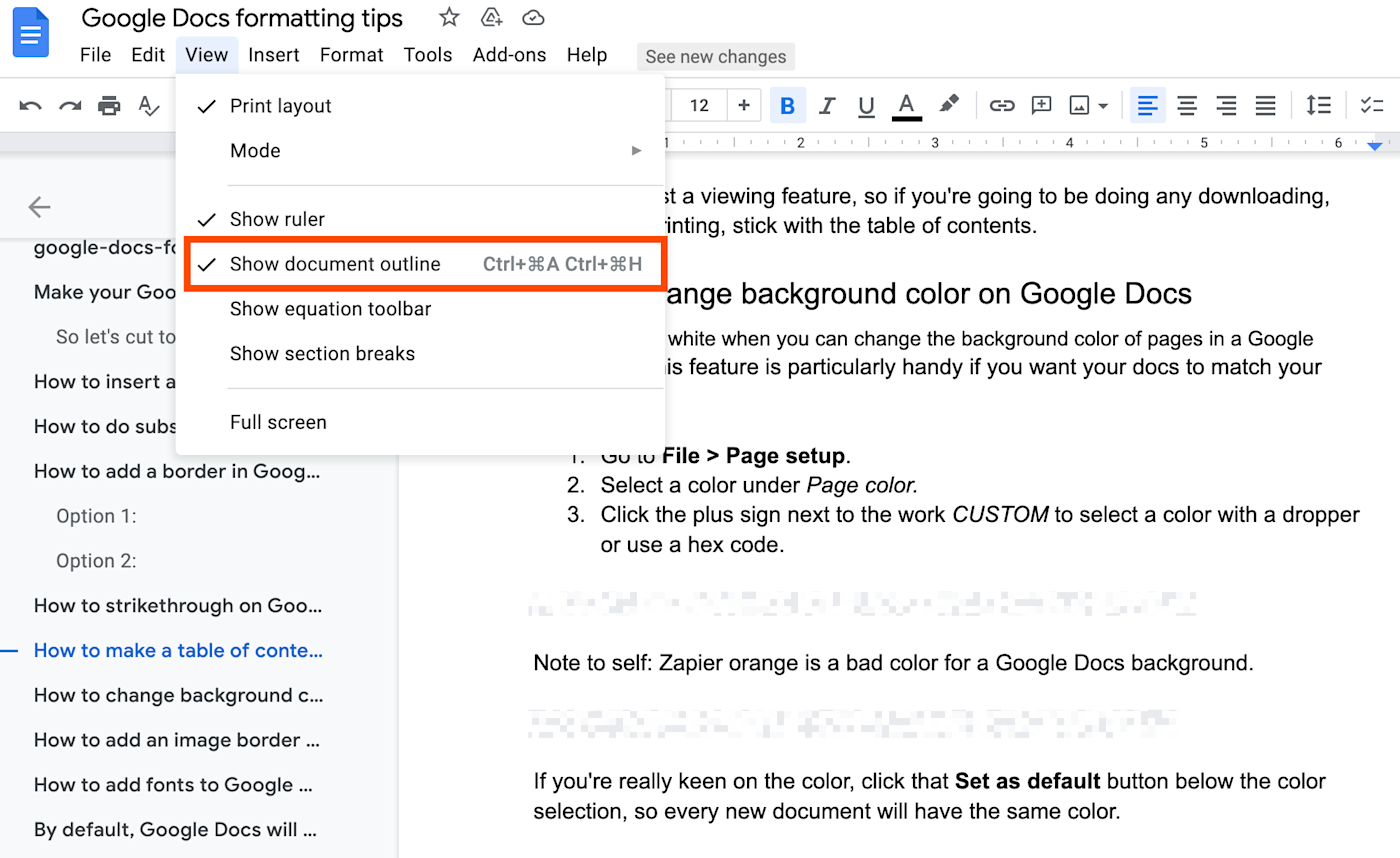Toggle bold formatting

point(788,105)
